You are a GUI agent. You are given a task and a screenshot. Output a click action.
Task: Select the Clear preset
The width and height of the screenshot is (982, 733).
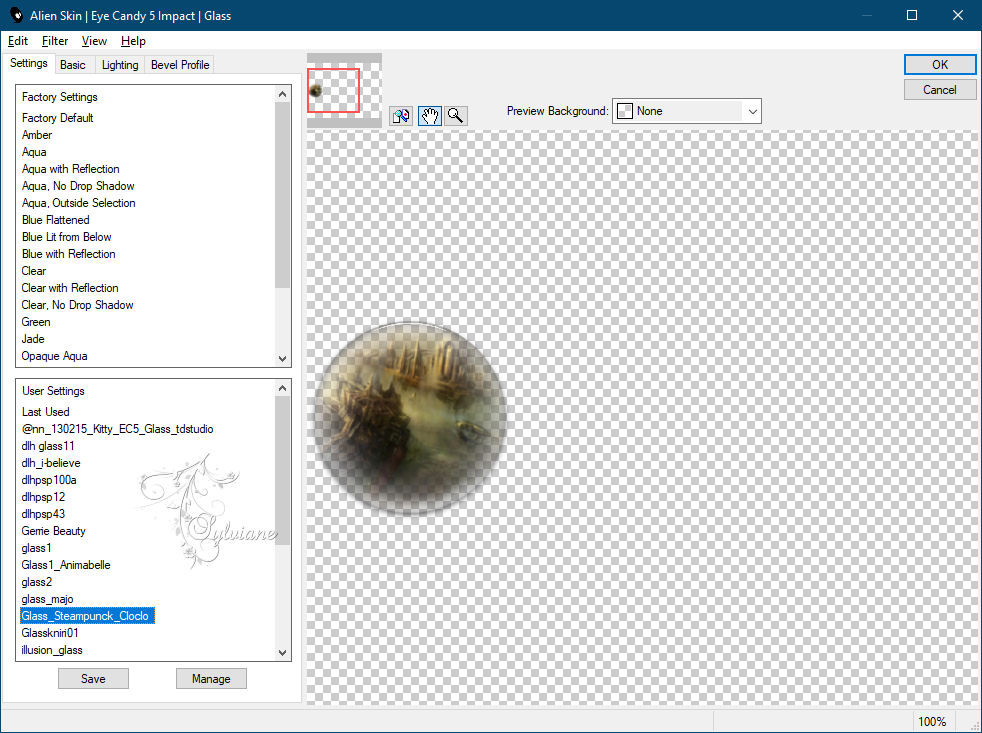click(34, 271)
